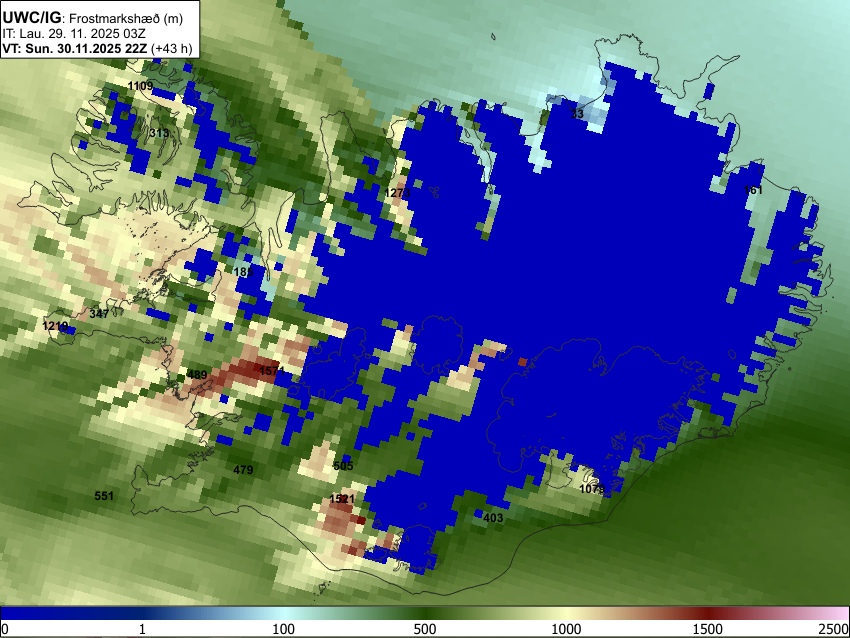Click the map value label 1109

[x=140, y=86]
